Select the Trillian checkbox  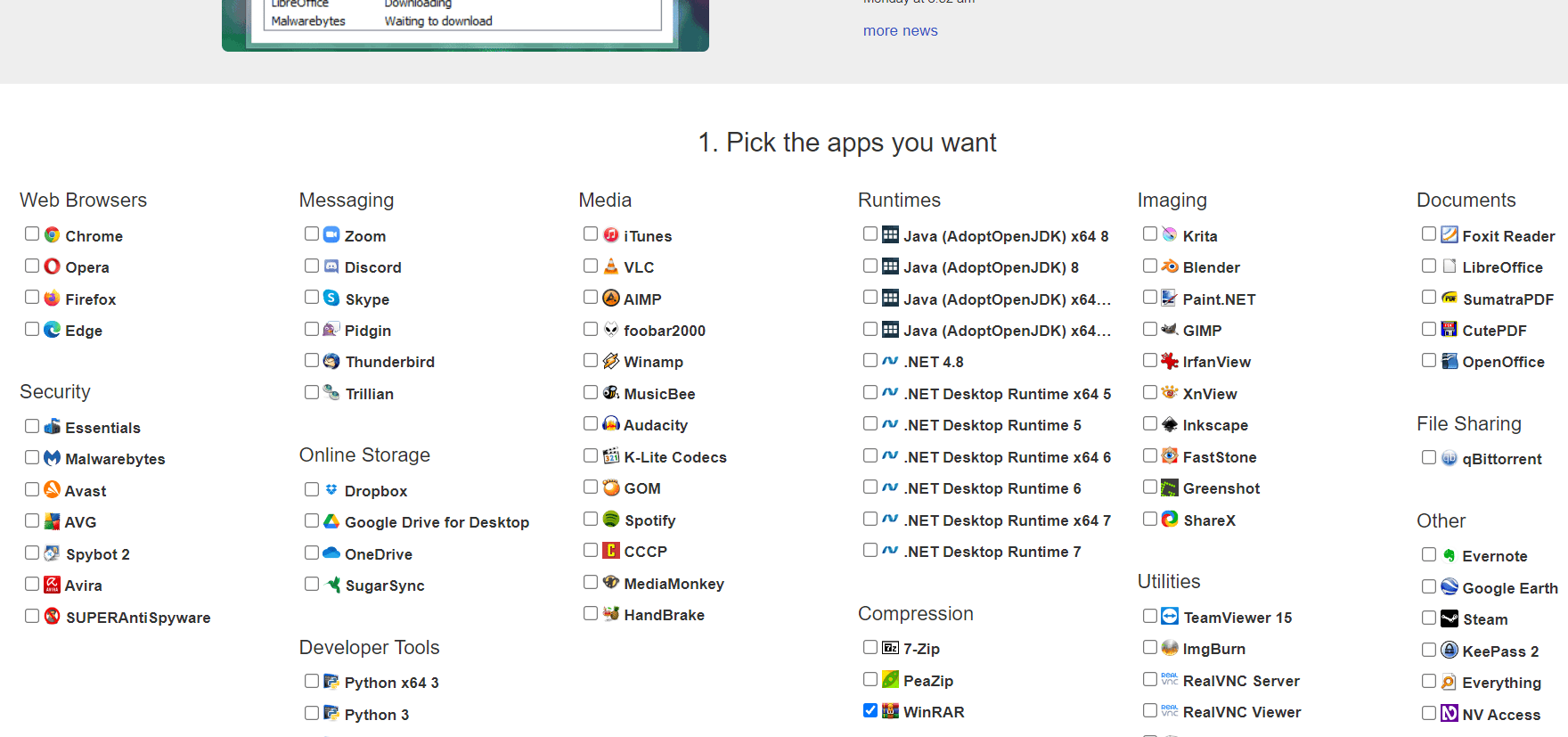[312, 392]
